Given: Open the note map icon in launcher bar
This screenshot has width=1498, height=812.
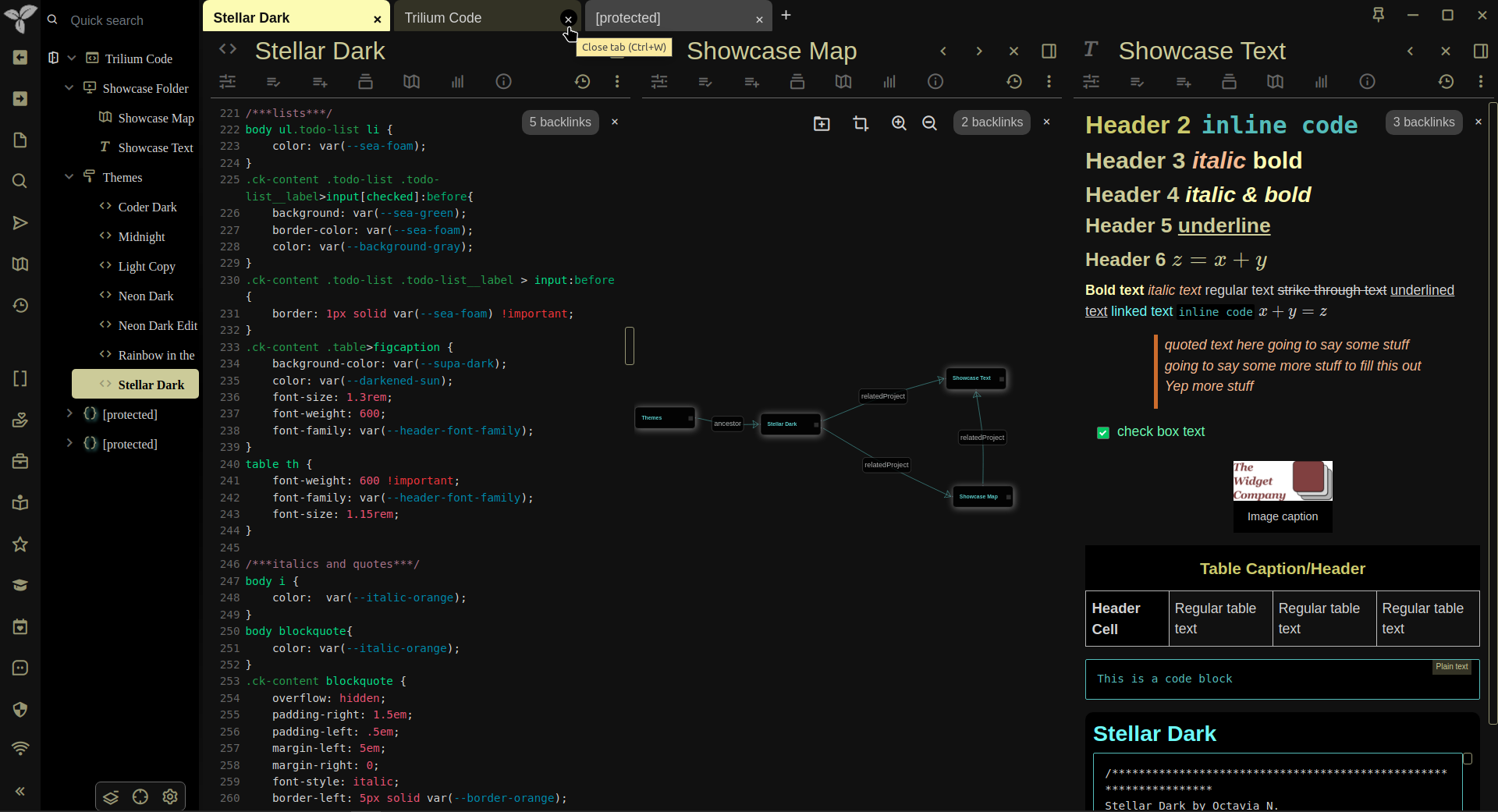Looking at the screenshot, I should (20, 264).
